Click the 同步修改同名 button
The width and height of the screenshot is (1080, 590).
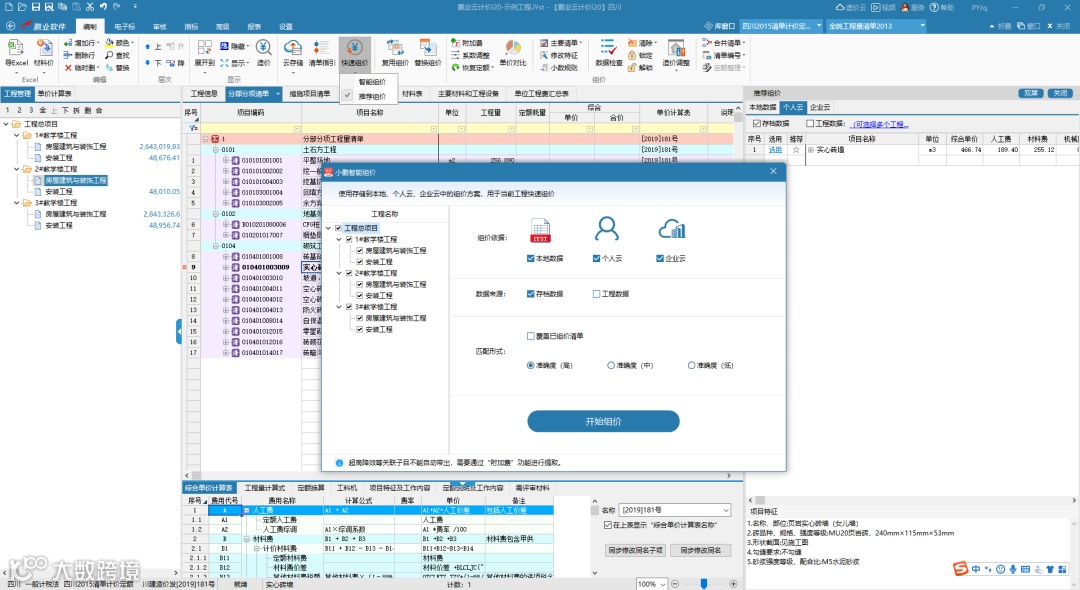pos(700,550)
